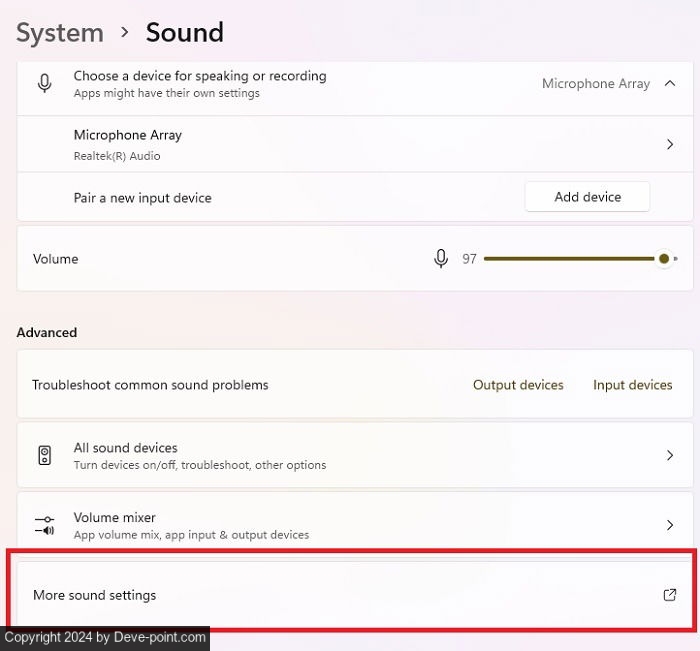Viewport: 700px width, 651px height.
Task: Click the selected Microphone Array text in header
Action: coord(596,84)
